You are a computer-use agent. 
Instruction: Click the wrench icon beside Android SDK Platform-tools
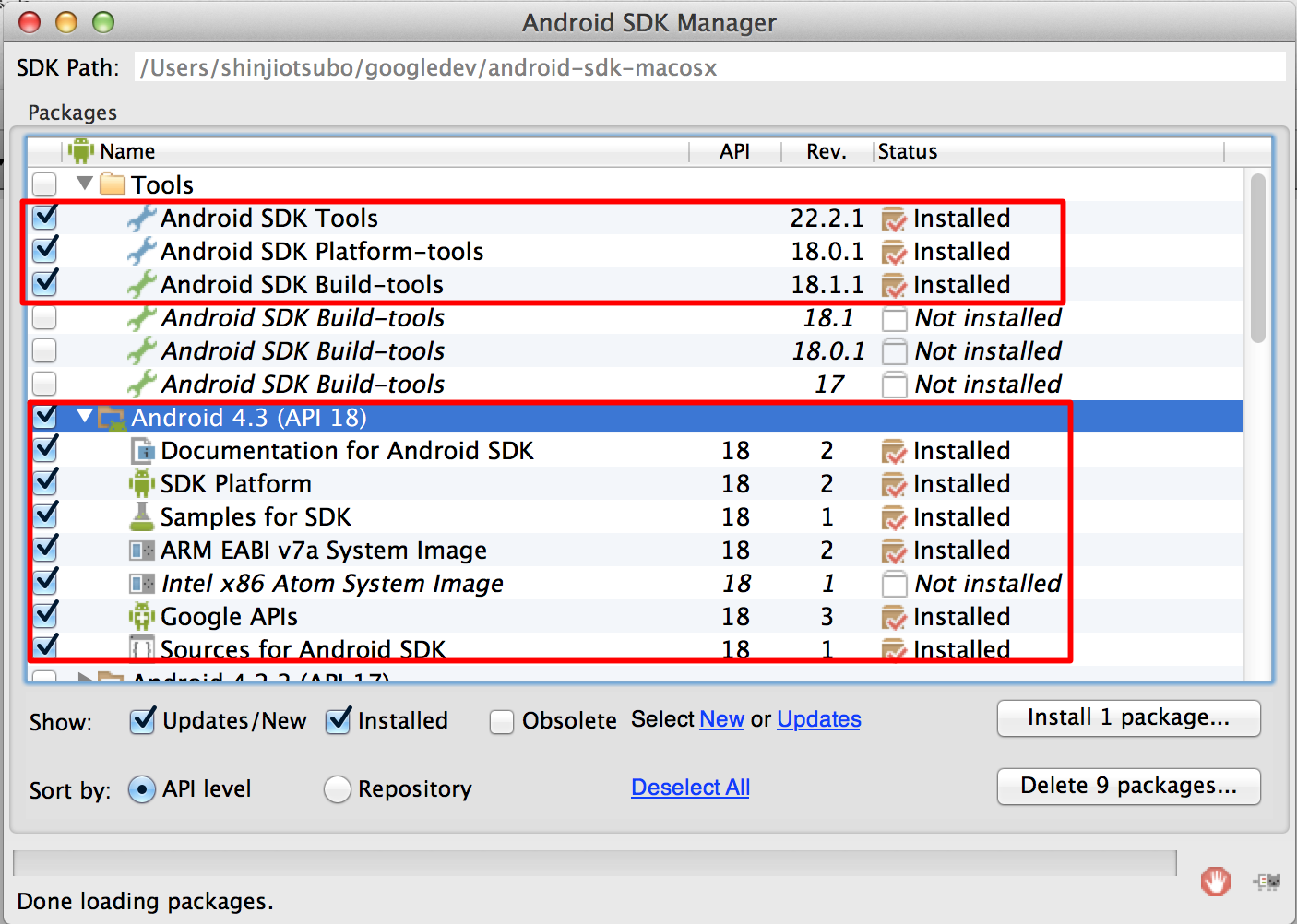tap(141, 251)
